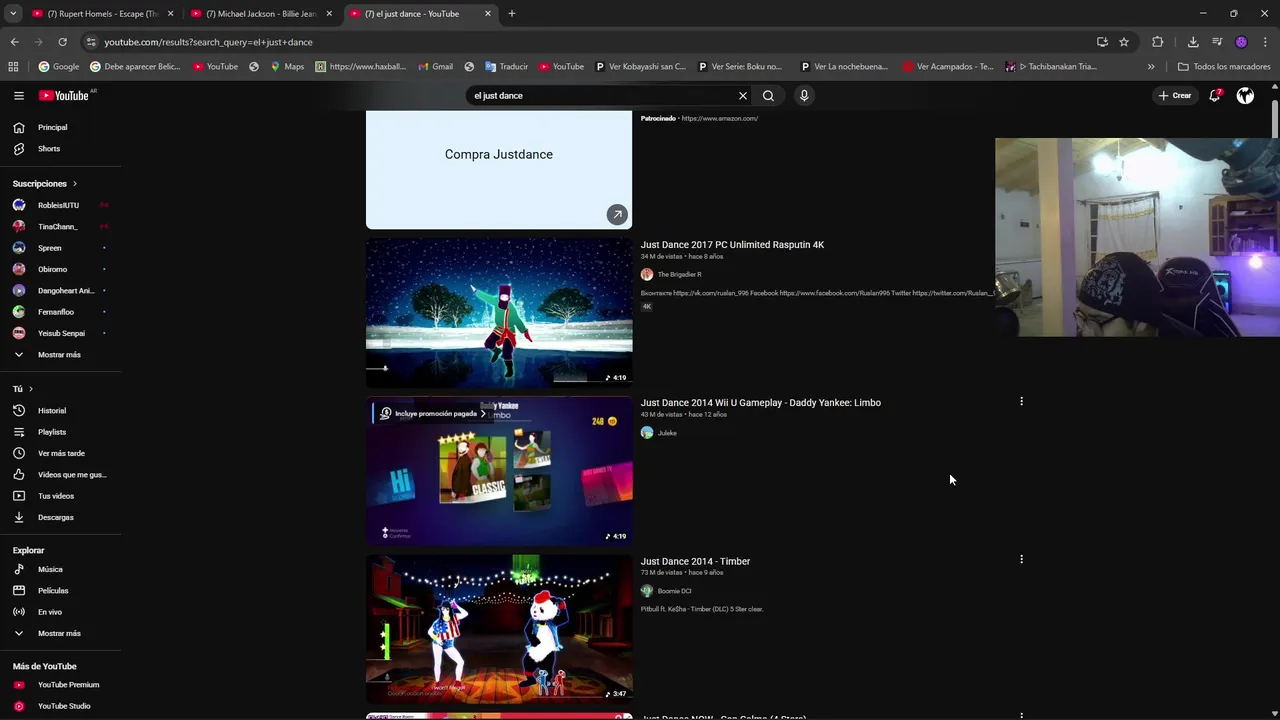Image resolution: width=1280 pixels, height=720 pixels.
Task: Expand Mostrar más under Explorar
Action: coord(61,633)
